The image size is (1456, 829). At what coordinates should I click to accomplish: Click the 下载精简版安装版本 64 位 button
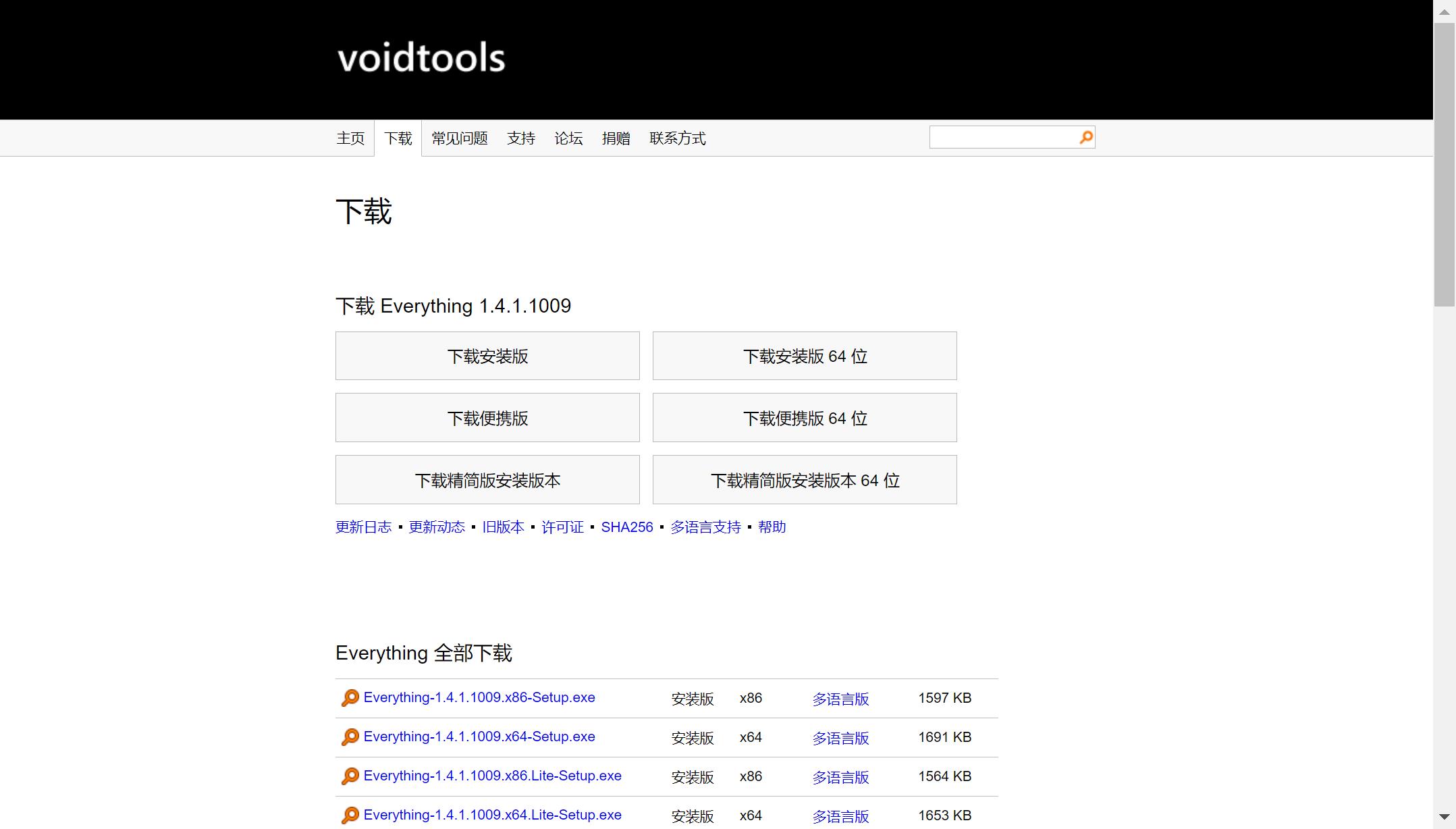[x=805, y=480]
